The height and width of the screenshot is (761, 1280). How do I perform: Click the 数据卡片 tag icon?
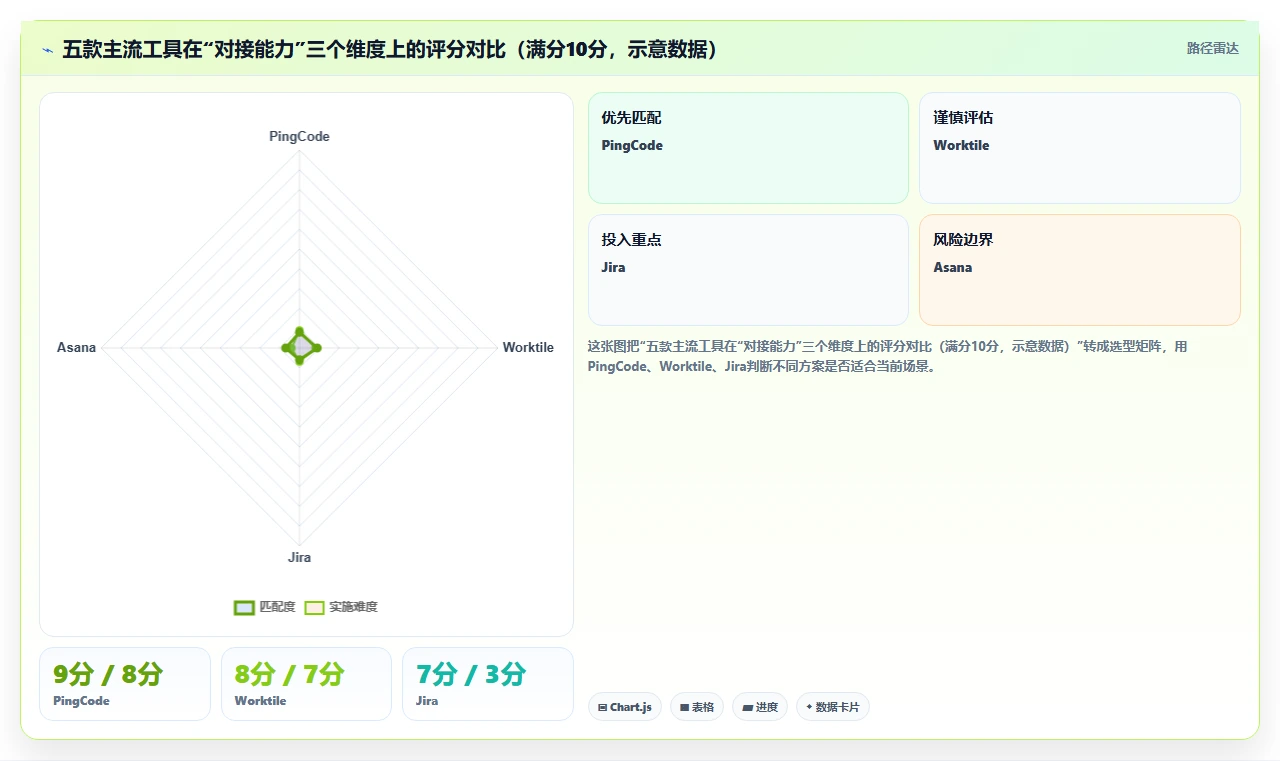[809, 707]
